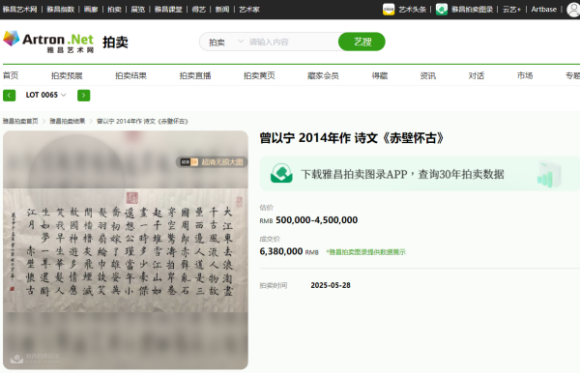Click the 新闻 link in top bar

click(x=222, y=9)
